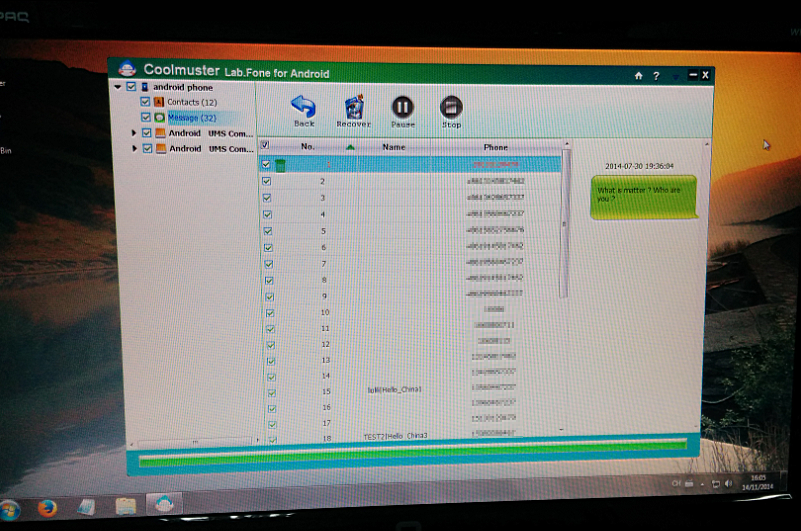Viewport: 801px width, 531px height.
Task: Click the trash icon in row 1
Action: (x=281, y=165)
